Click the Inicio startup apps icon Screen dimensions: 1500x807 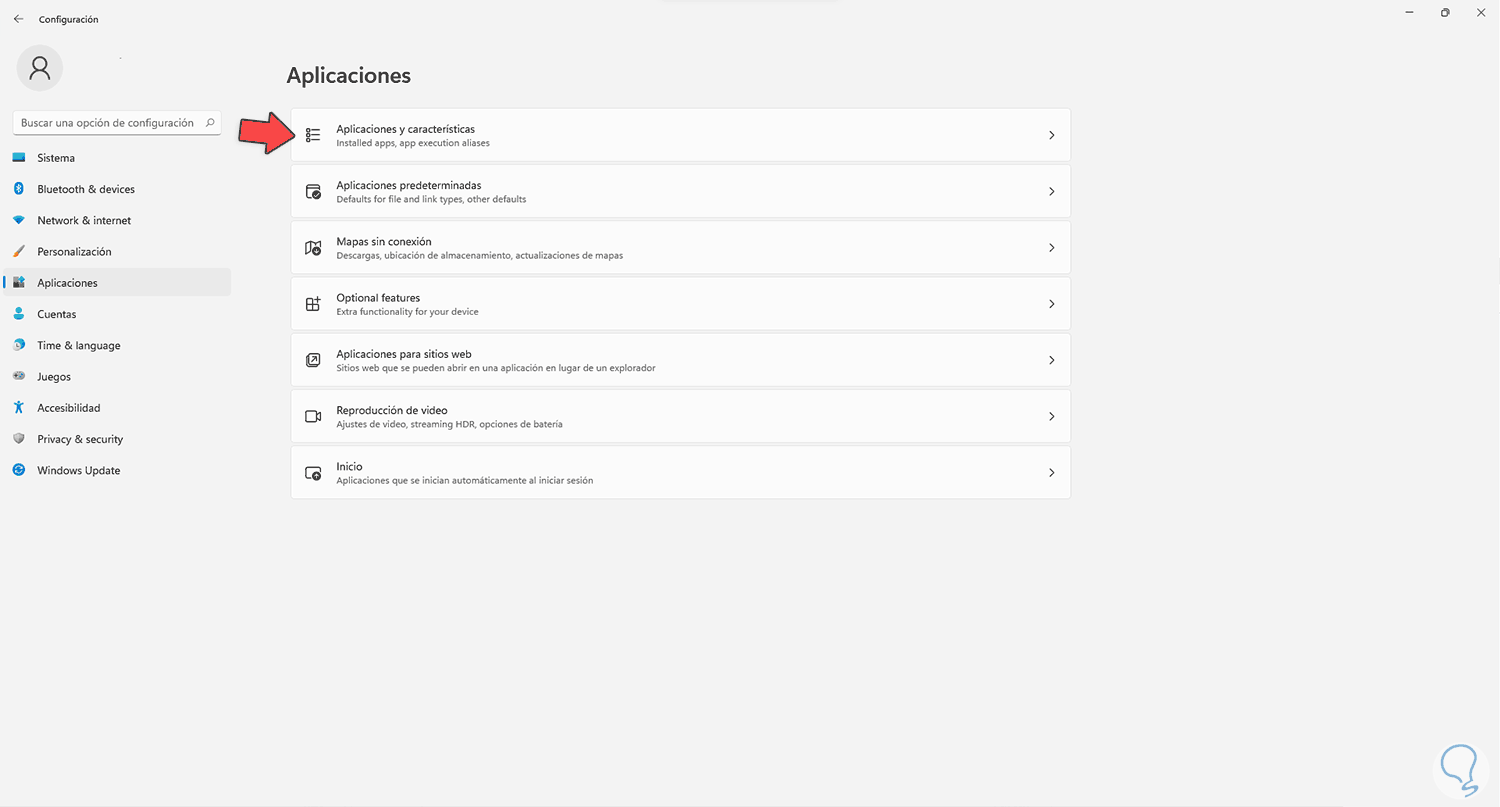[313, 473]
